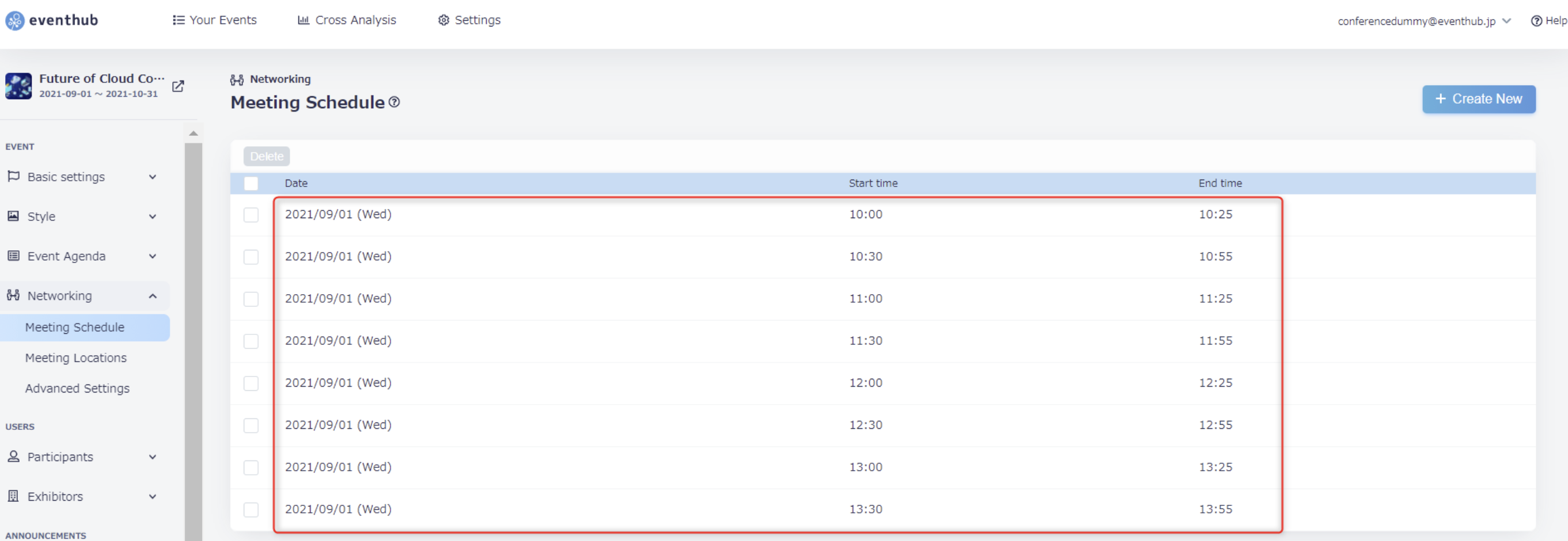Click the Help question mark icon
This screenshot has height=541, width=1568.
pos(1536,21)
